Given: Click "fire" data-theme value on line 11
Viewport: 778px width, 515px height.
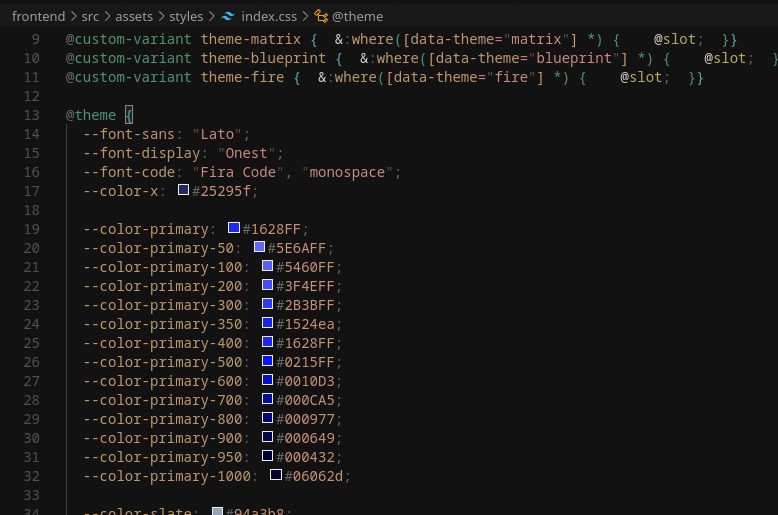Looking at the screenshot, I should point(511,77).
